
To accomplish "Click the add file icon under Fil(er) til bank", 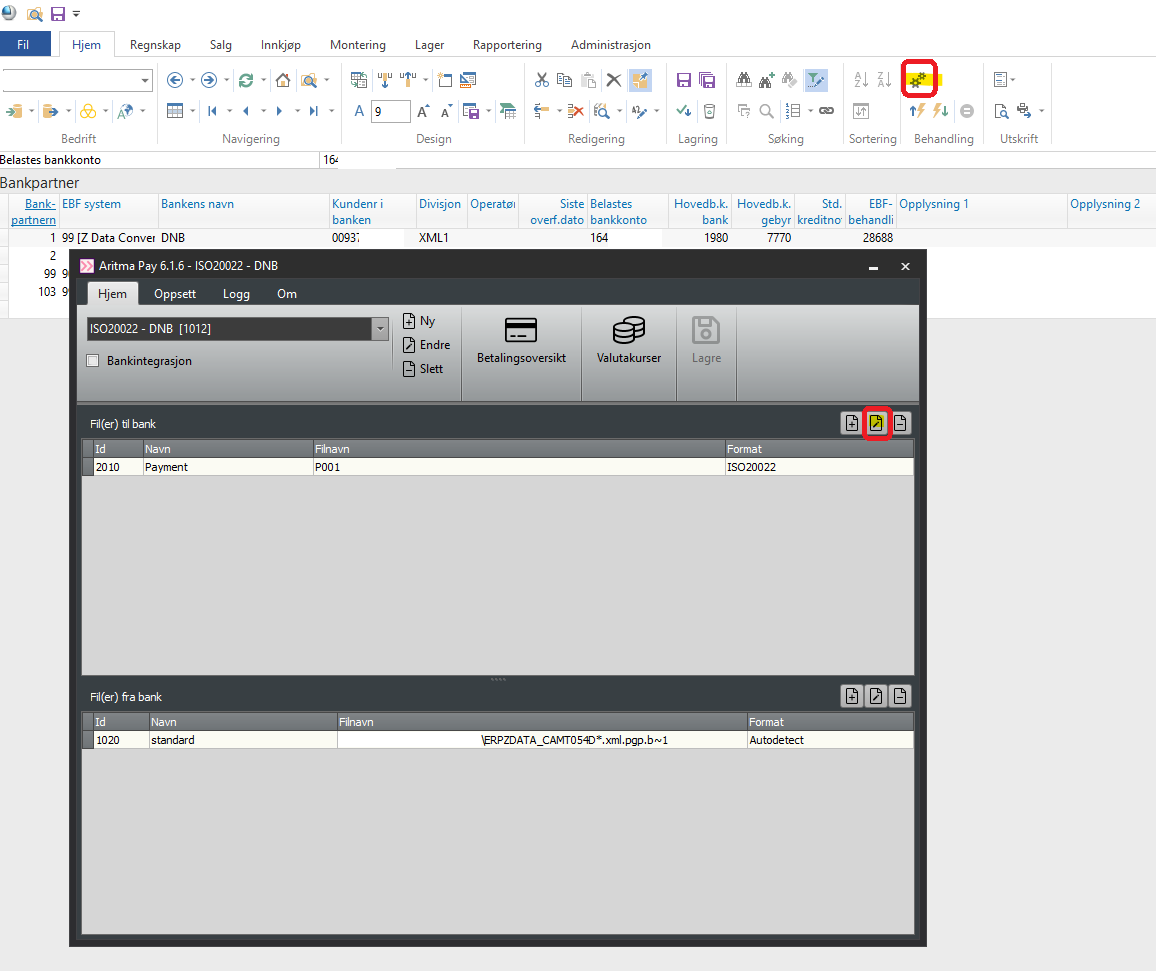I will click(x=852, y=423).
